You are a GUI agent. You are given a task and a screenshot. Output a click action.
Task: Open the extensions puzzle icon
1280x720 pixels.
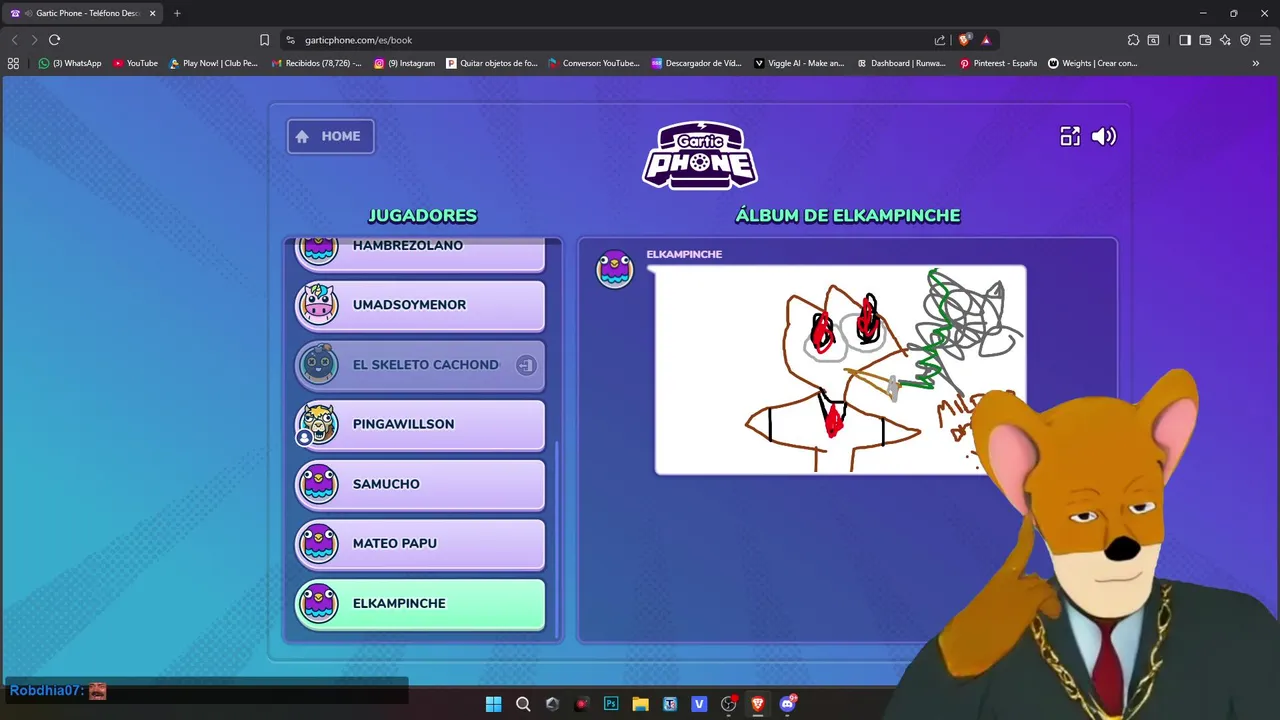click(x=1133, y=40)
